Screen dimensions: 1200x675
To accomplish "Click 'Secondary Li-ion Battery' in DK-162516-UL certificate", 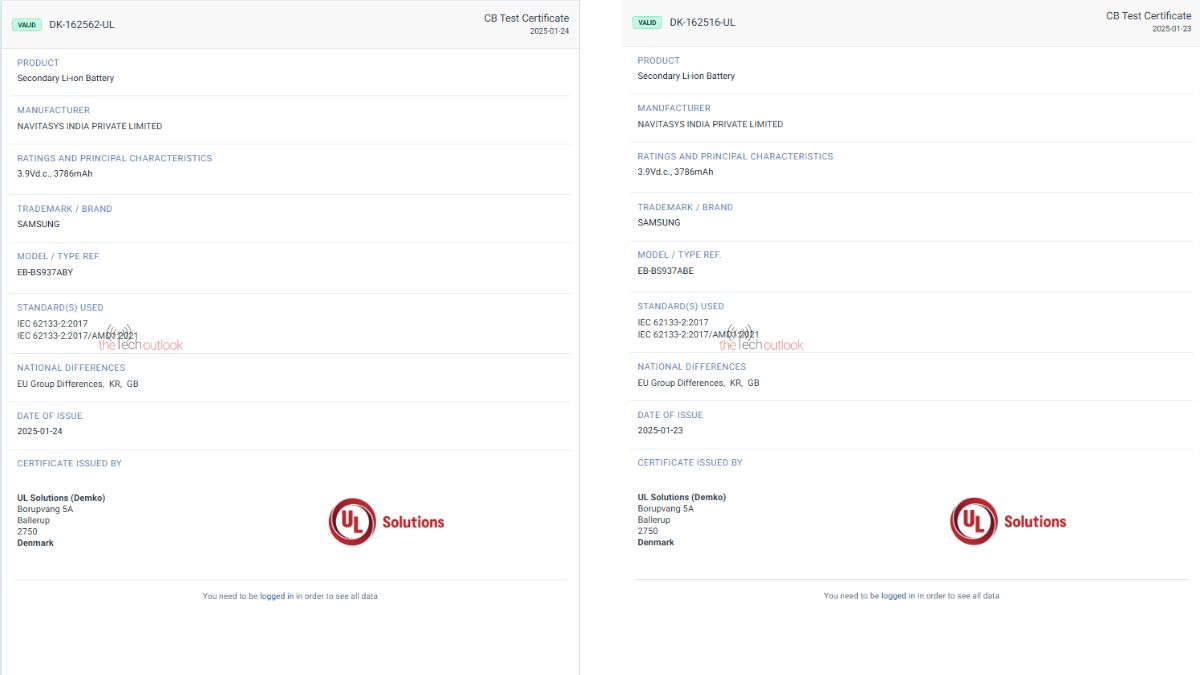I will pos(687,76).
